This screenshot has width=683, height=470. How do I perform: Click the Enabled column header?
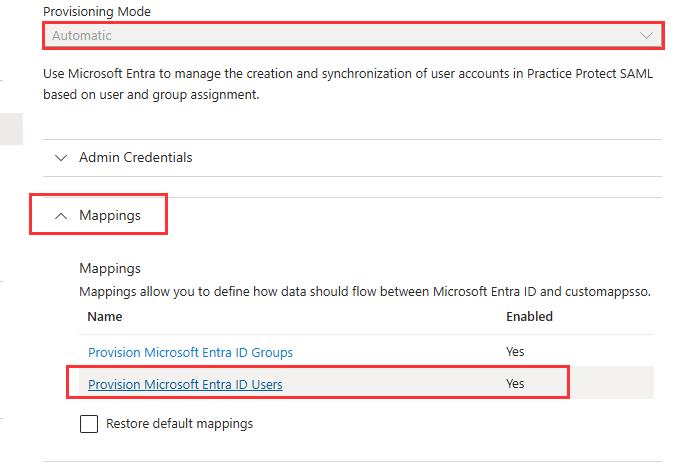pyautogui.click(x=529, y=317)
